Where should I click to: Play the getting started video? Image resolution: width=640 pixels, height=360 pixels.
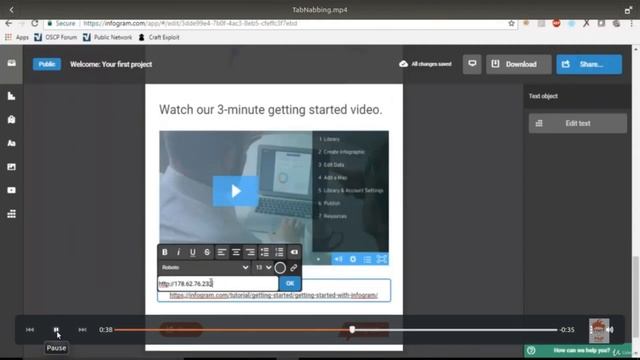click(x=236, y=191)
